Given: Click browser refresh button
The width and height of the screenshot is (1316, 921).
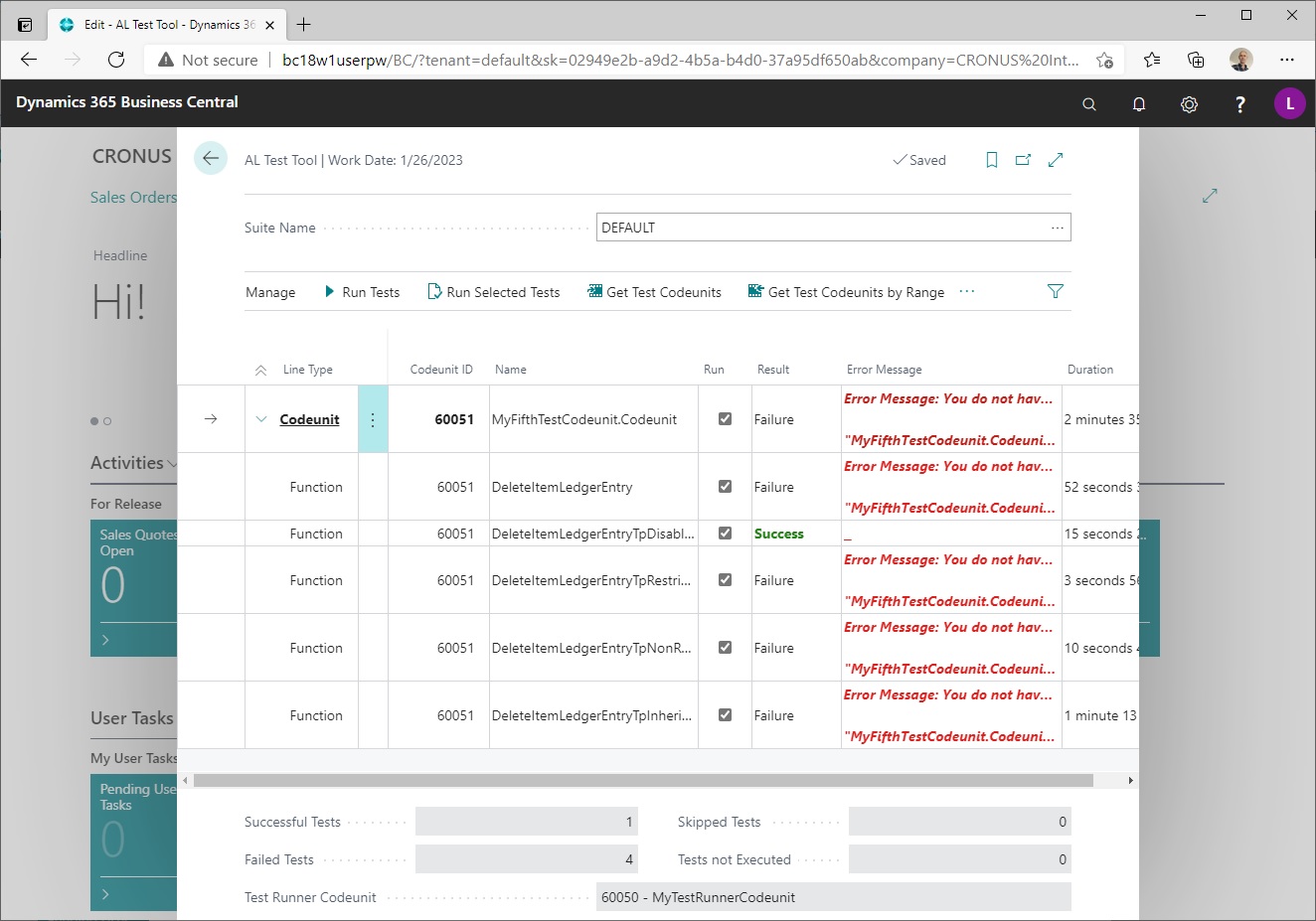Looking at the screenshot, I should pos(116,60).
